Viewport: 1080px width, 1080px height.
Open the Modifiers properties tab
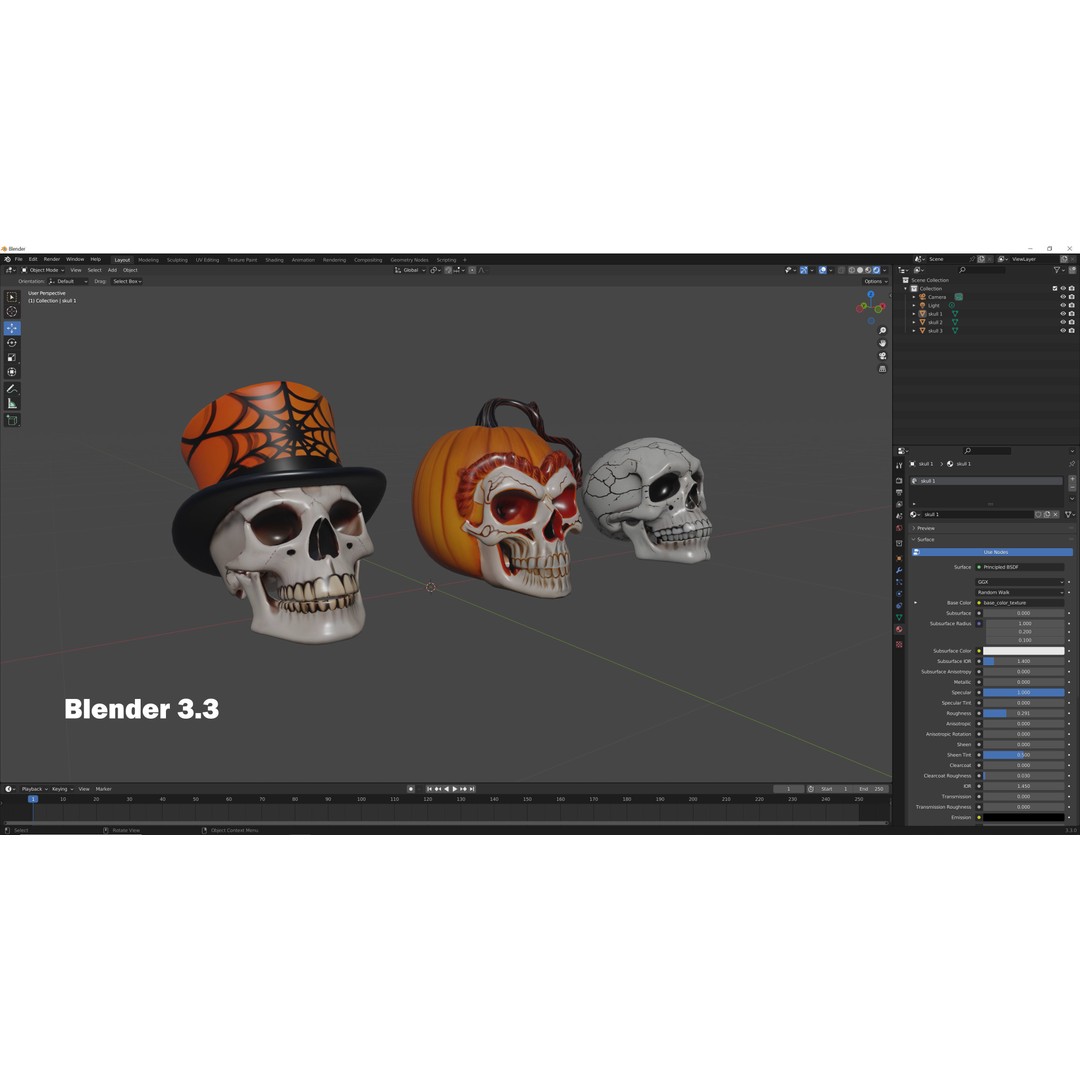point(899,570)
